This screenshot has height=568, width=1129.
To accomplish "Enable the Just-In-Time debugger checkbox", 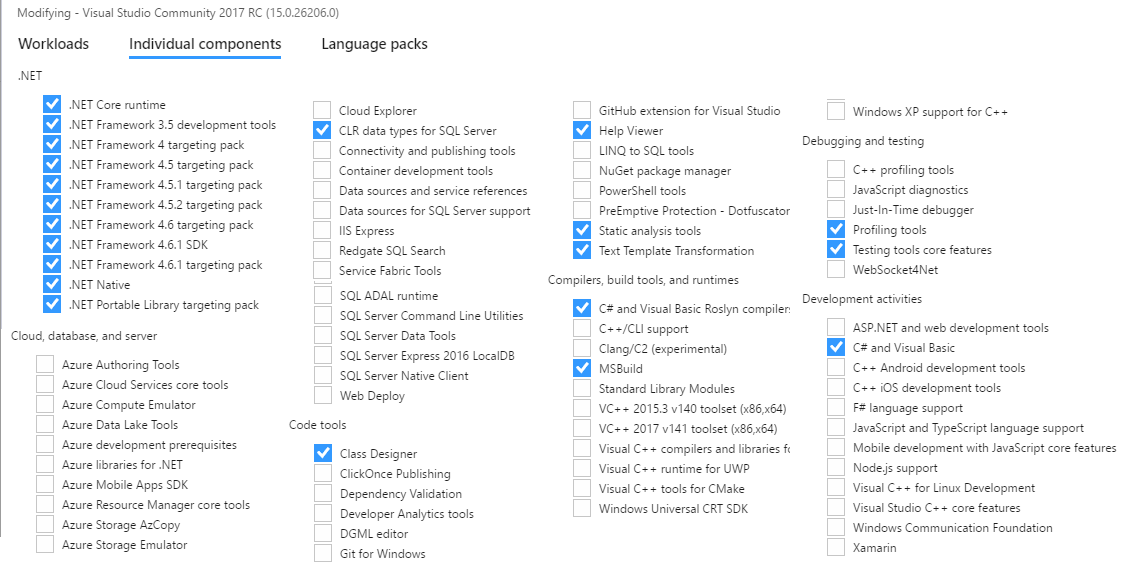I will (x=836, y=209).
